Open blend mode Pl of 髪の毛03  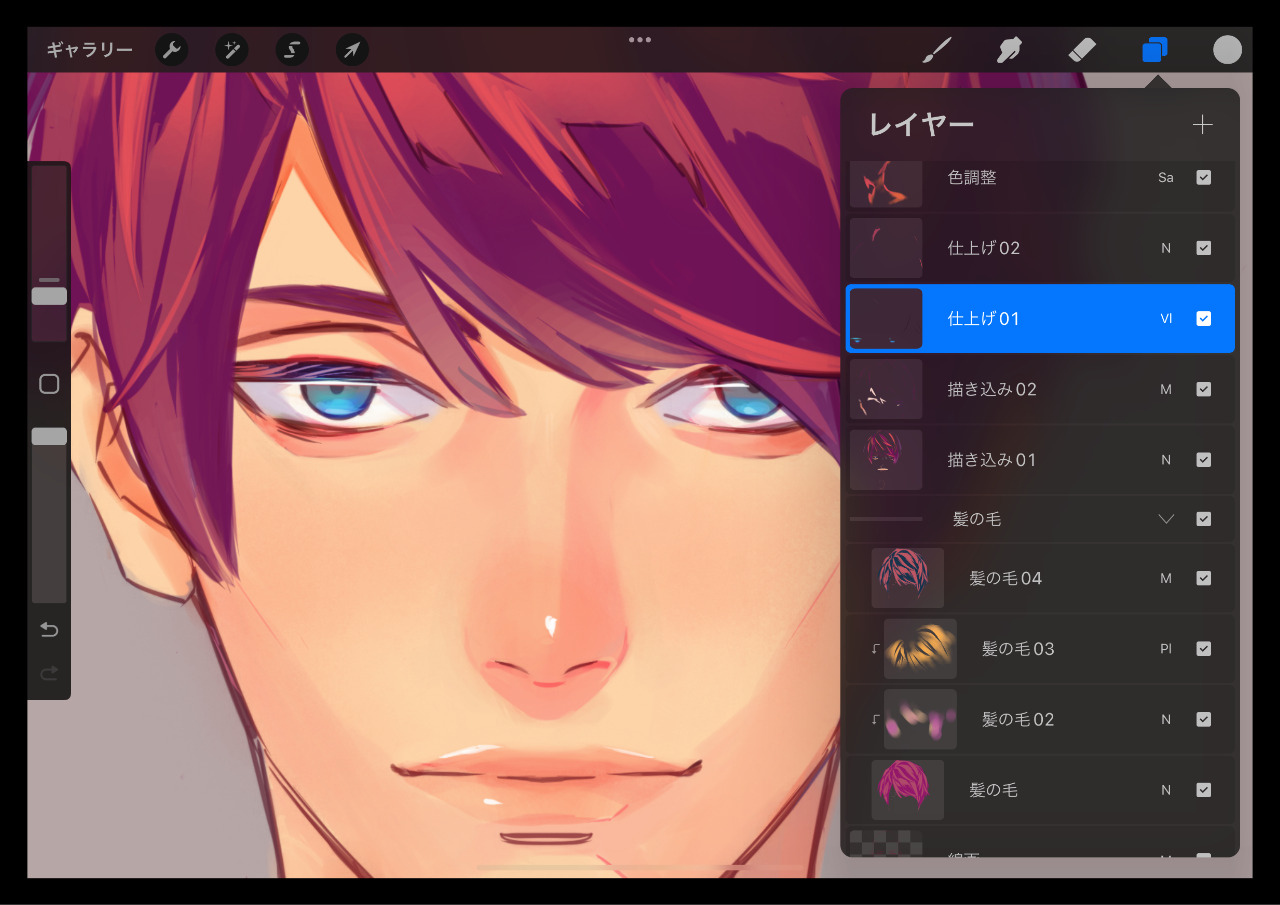[x=1165, y=649]
